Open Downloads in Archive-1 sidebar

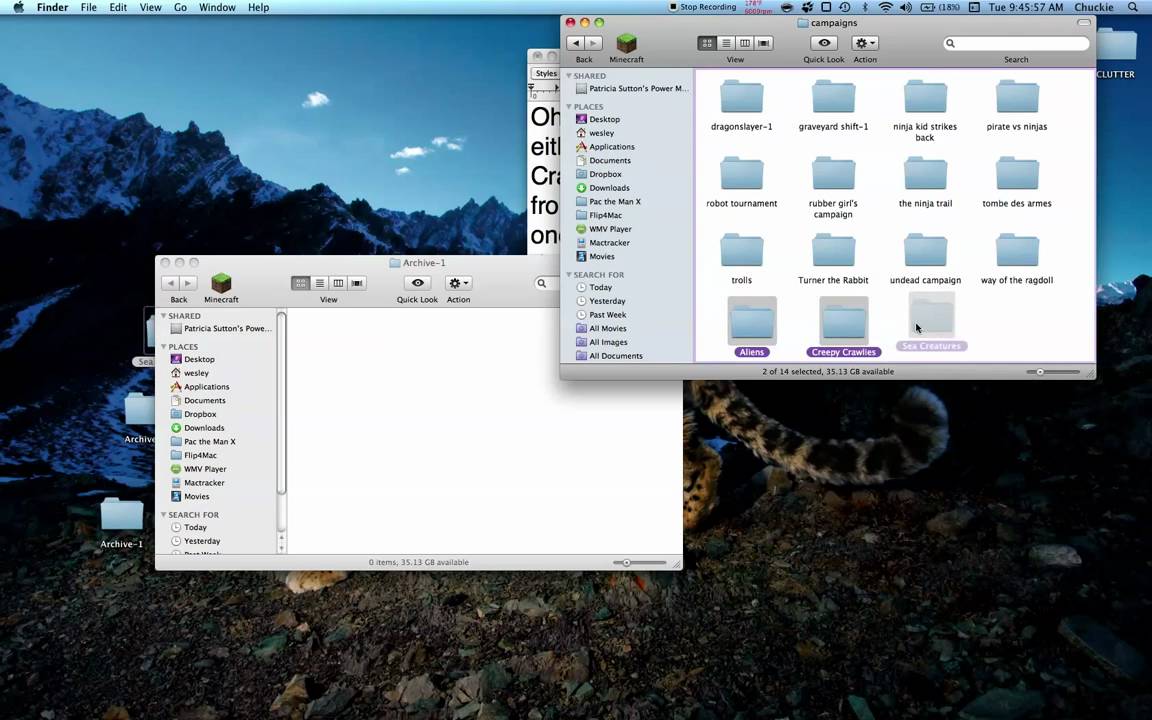(204, 428)
